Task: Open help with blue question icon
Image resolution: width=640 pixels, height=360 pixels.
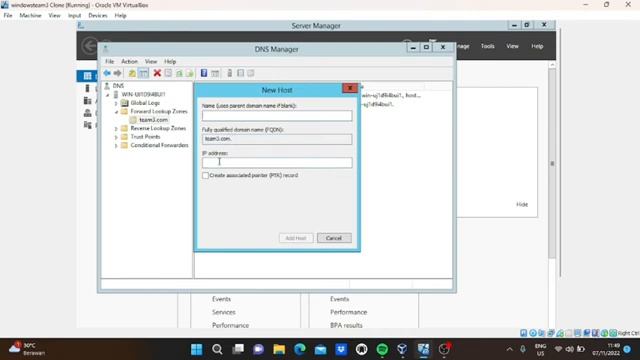Action: (204, 73)
